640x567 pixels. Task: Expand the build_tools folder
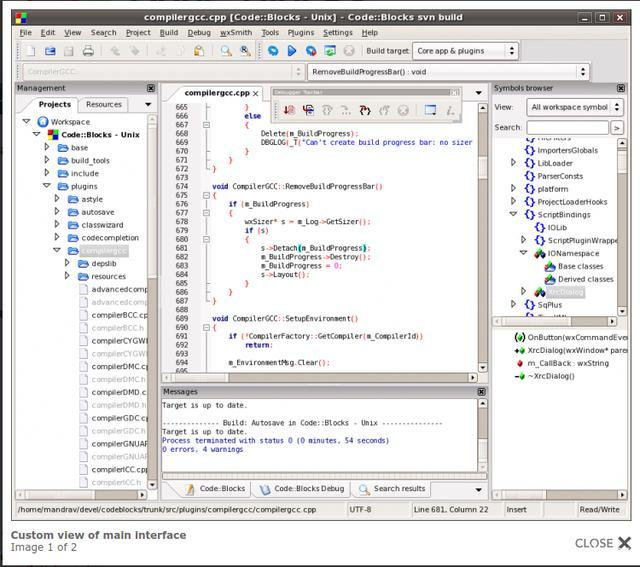(x=47, y=160)
